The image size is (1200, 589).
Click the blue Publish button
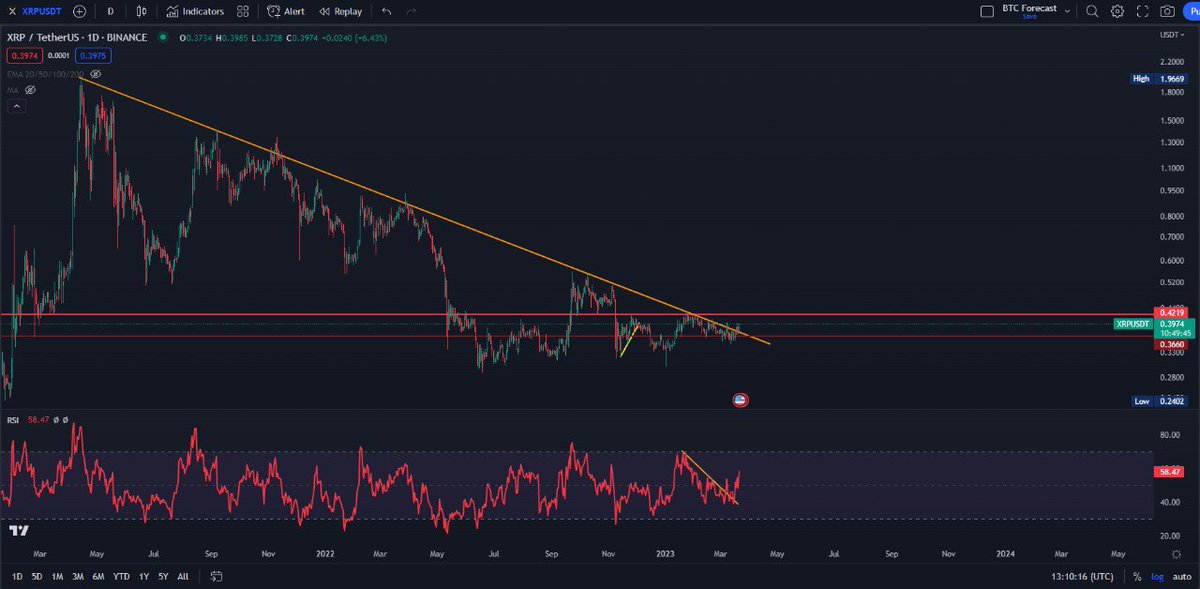coord(1195,12)
